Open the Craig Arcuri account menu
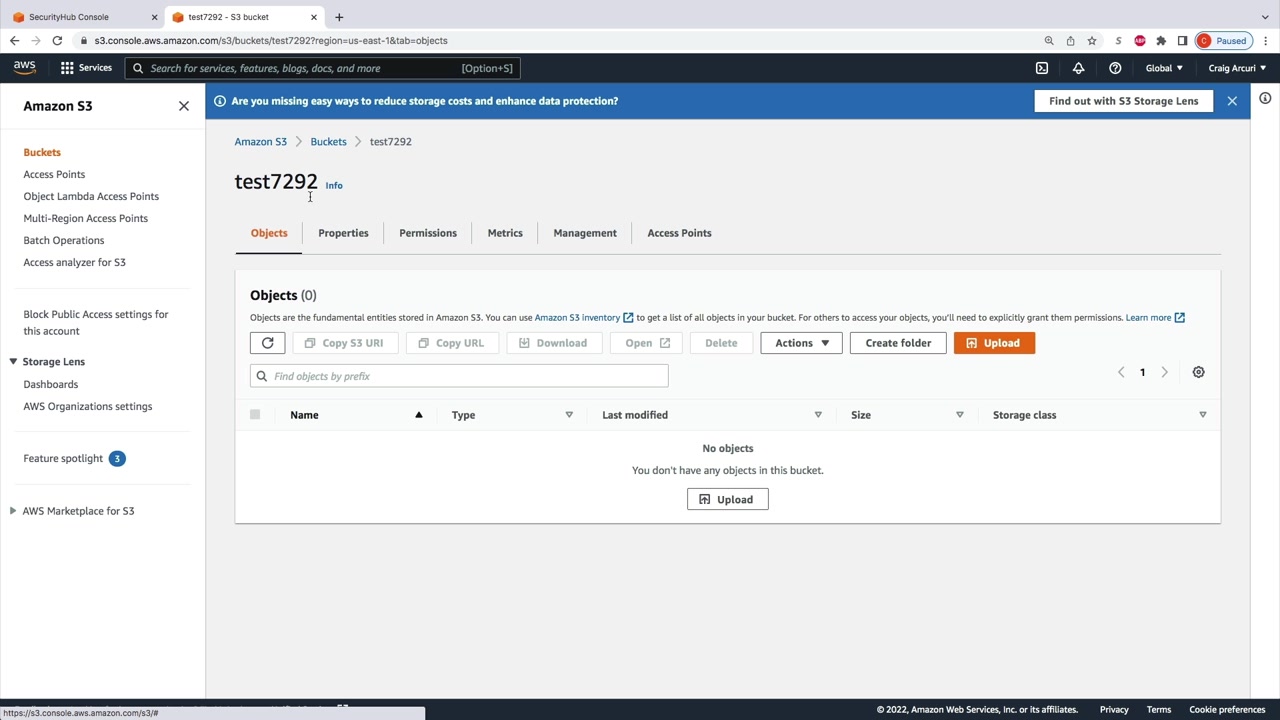Screen dimensions: 1280x720 [x=1237, y=68]
